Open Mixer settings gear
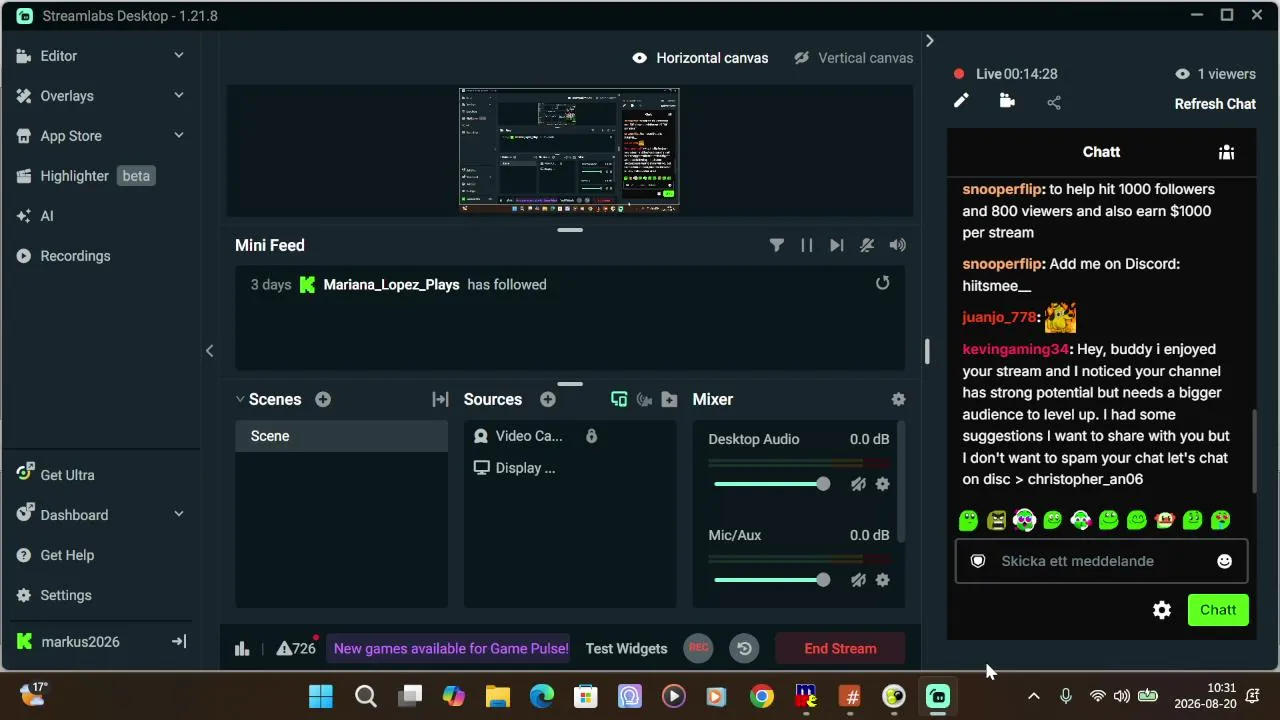 pyautogui.click(x=898, y=399)
